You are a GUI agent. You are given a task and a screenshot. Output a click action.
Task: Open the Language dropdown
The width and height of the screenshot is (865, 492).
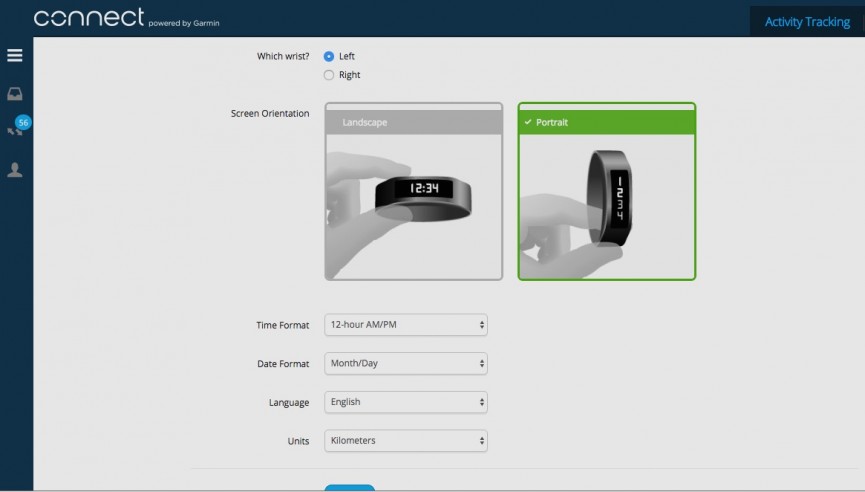[x=406, y=402]
